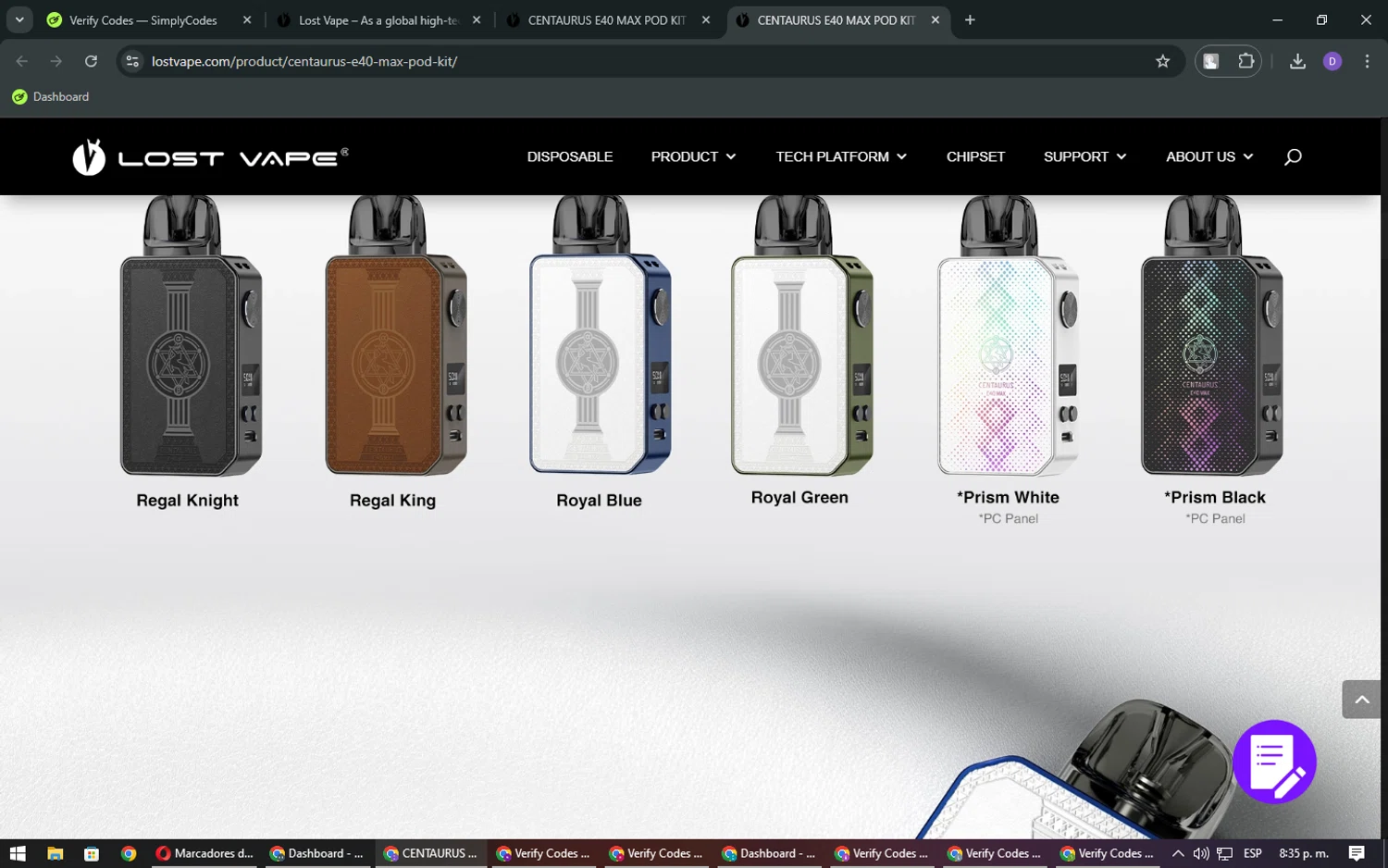This screenshot has width=1388, height=868.
Task: Click the browser forward arrow
Action: coord(56,61)
